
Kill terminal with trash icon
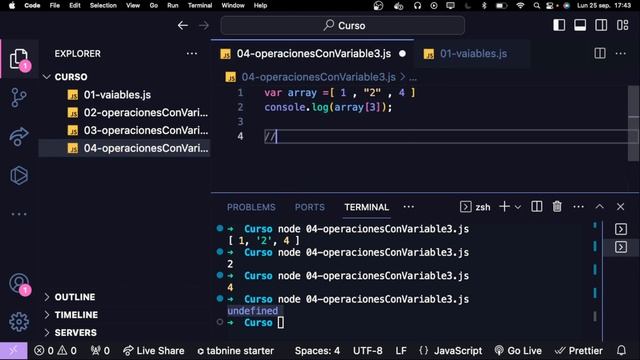(x=557, y=207)
